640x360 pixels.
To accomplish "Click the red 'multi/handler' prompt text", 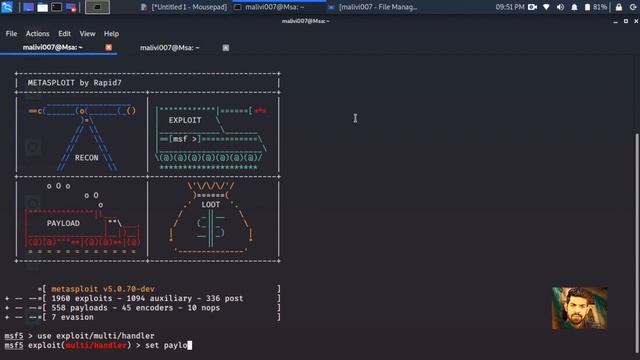I will 96,345.
